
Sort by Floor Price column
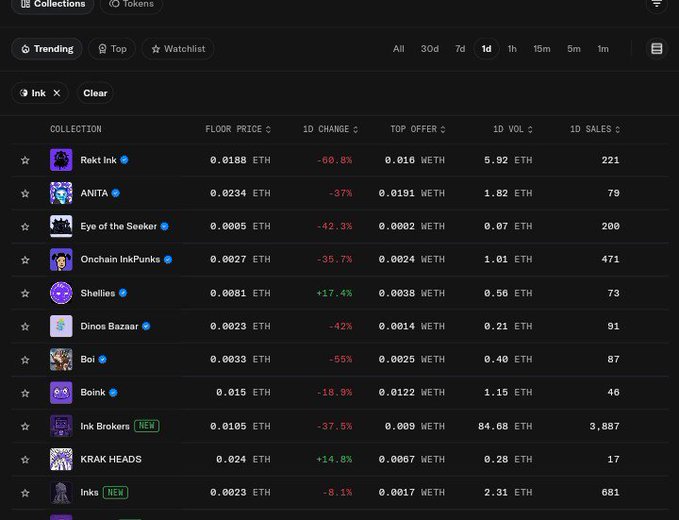coord(238,129)
